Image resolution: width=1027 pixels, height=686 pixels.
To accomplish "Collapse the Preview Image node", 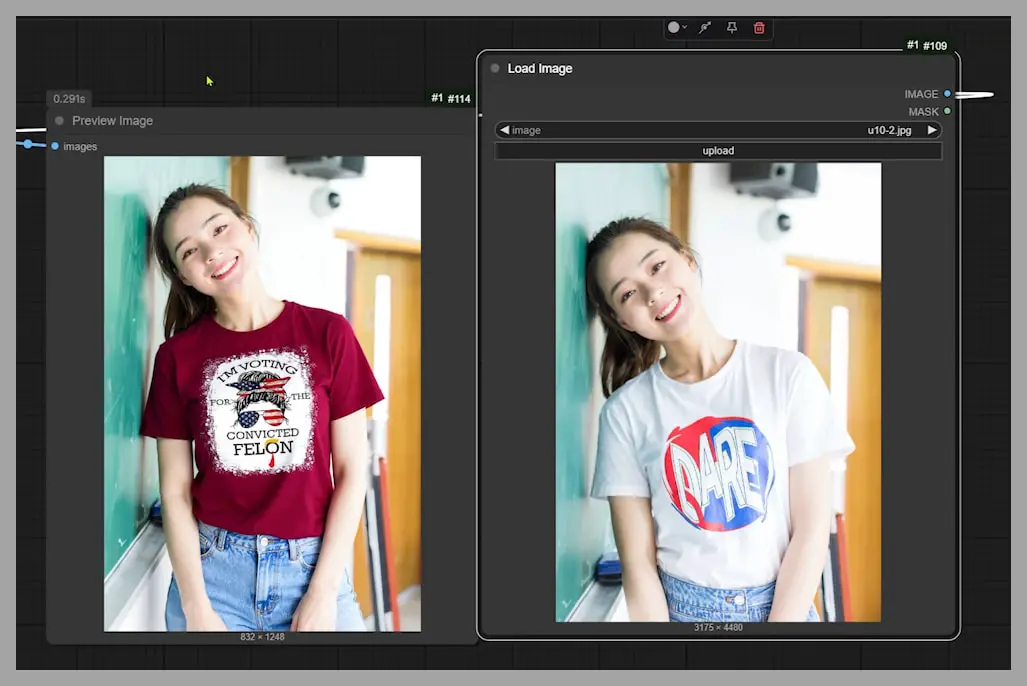I will point(60,121).
